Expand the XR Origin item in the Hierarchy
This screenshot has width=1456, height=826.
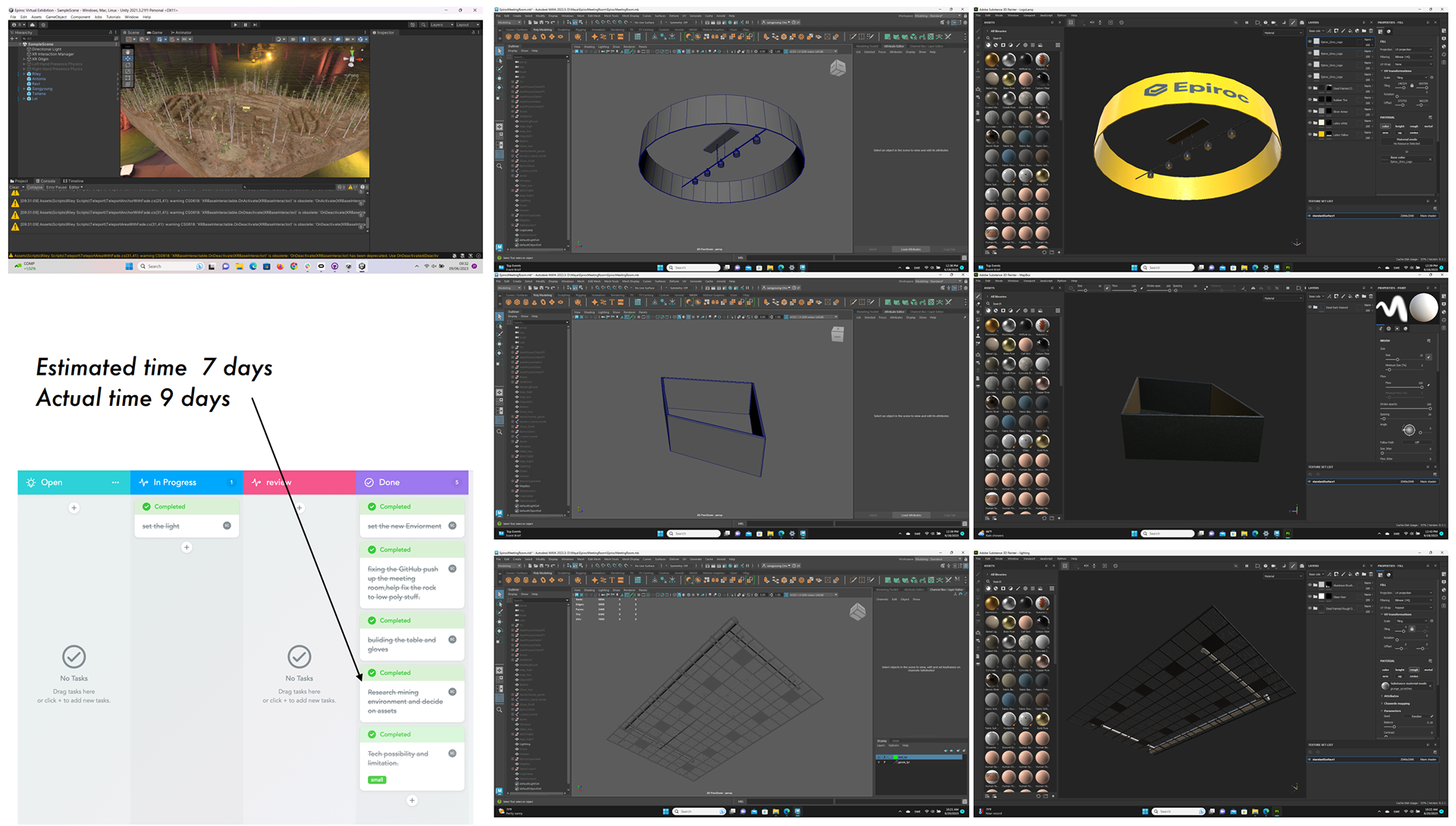[24, 59]
